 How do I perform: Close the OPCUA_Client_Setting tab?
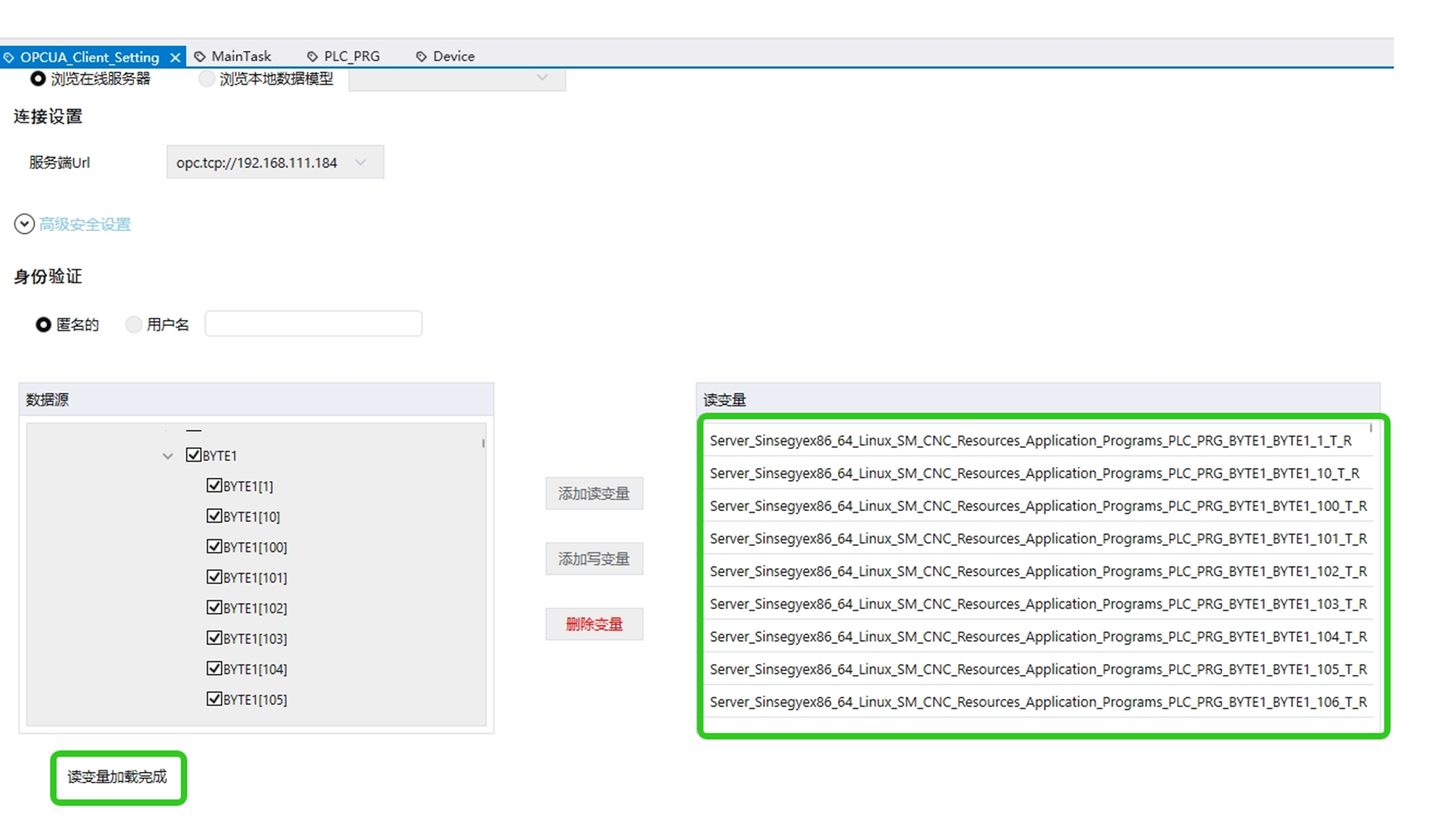point(175,58)
